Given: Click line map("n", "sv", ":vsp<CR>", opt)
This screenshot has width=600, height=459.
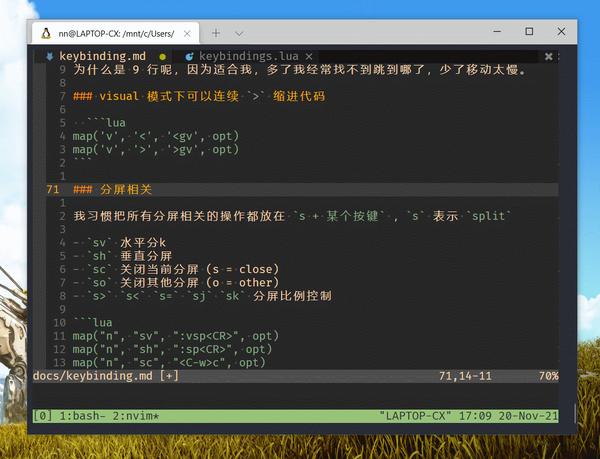Looking at the screenshot, I should [176, 336].
